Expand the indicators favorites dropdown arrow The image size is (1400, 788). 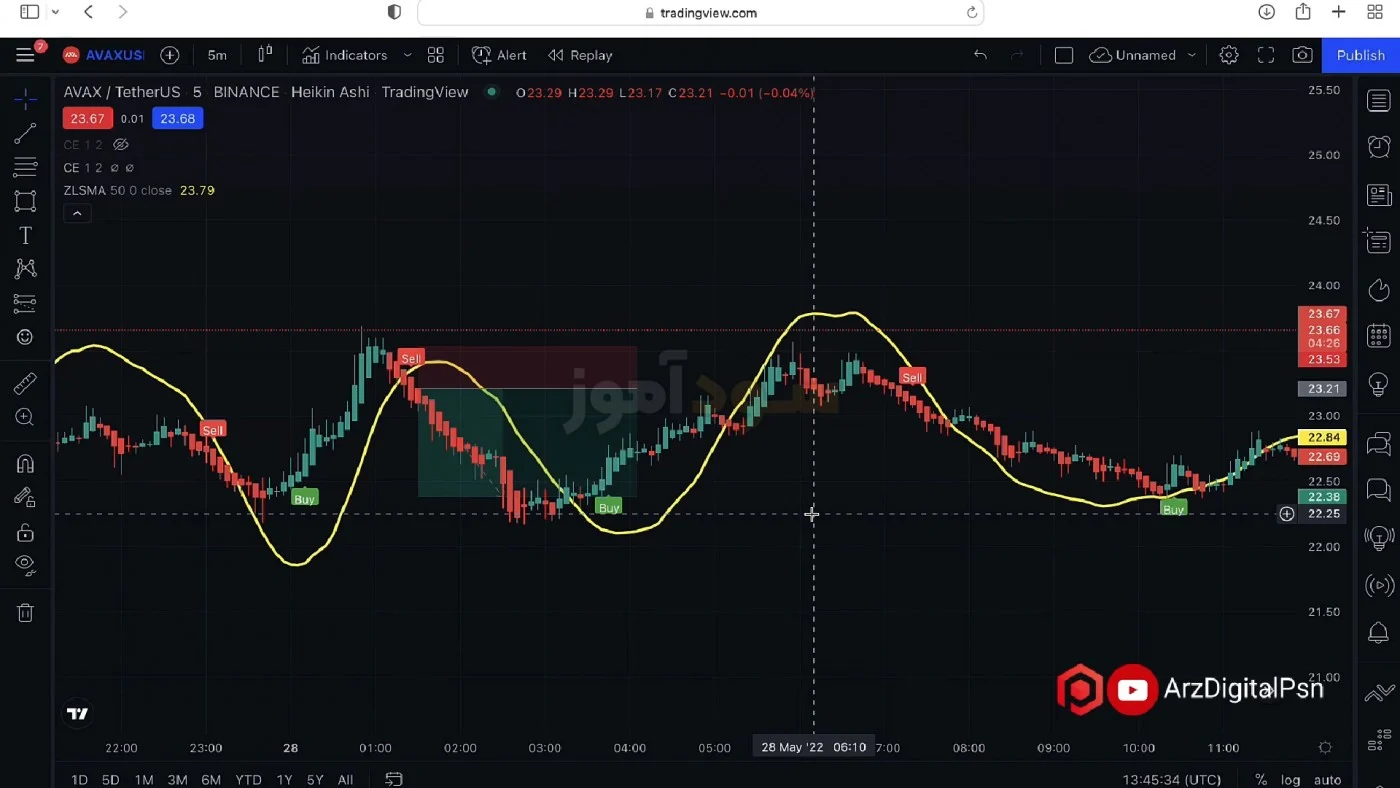point(407,55)
